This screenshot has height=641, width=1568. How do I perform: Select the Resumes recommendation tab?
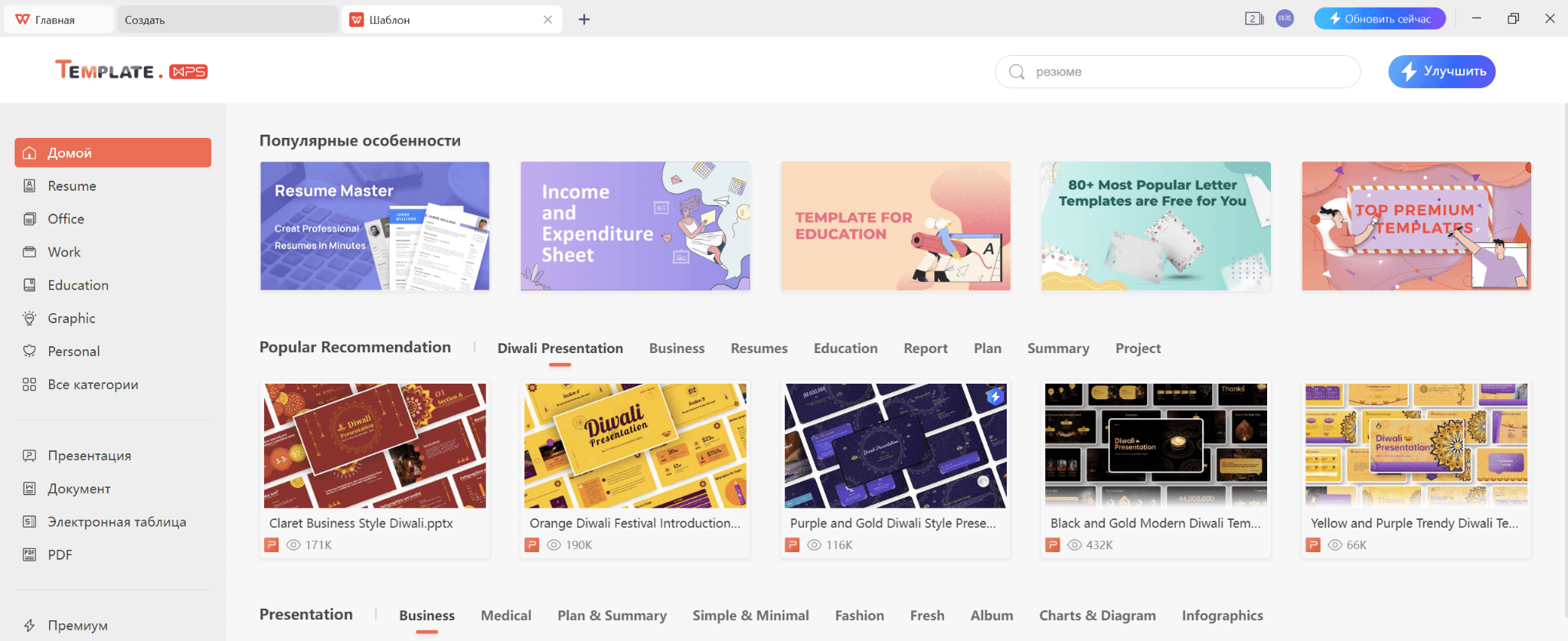(759, 348)
